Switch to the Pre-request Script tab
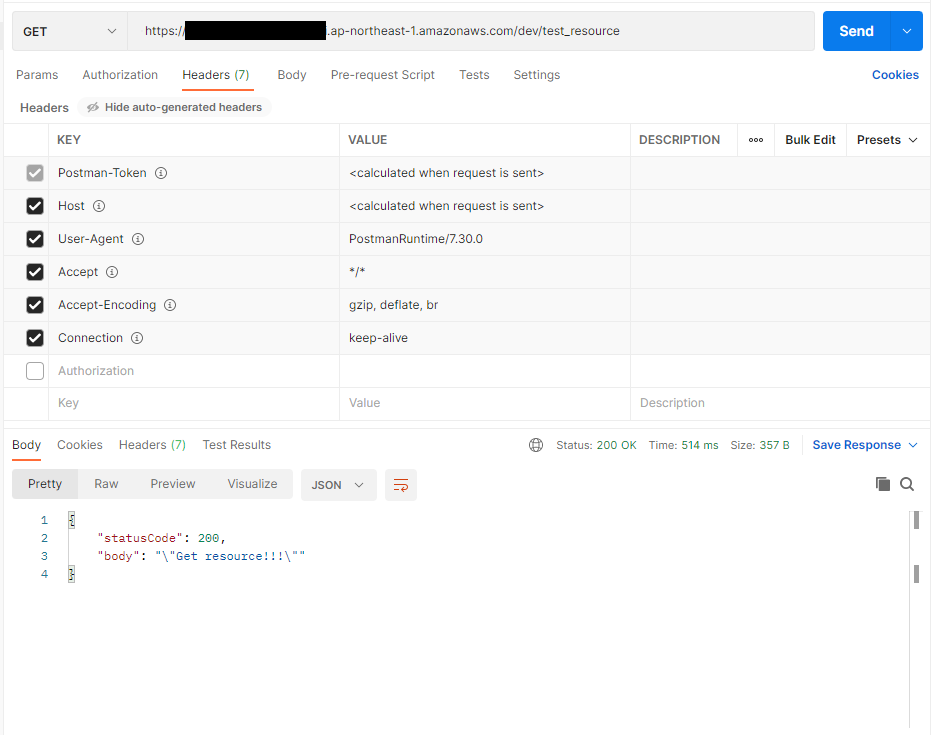933x735 pixels. click(382, 74)
